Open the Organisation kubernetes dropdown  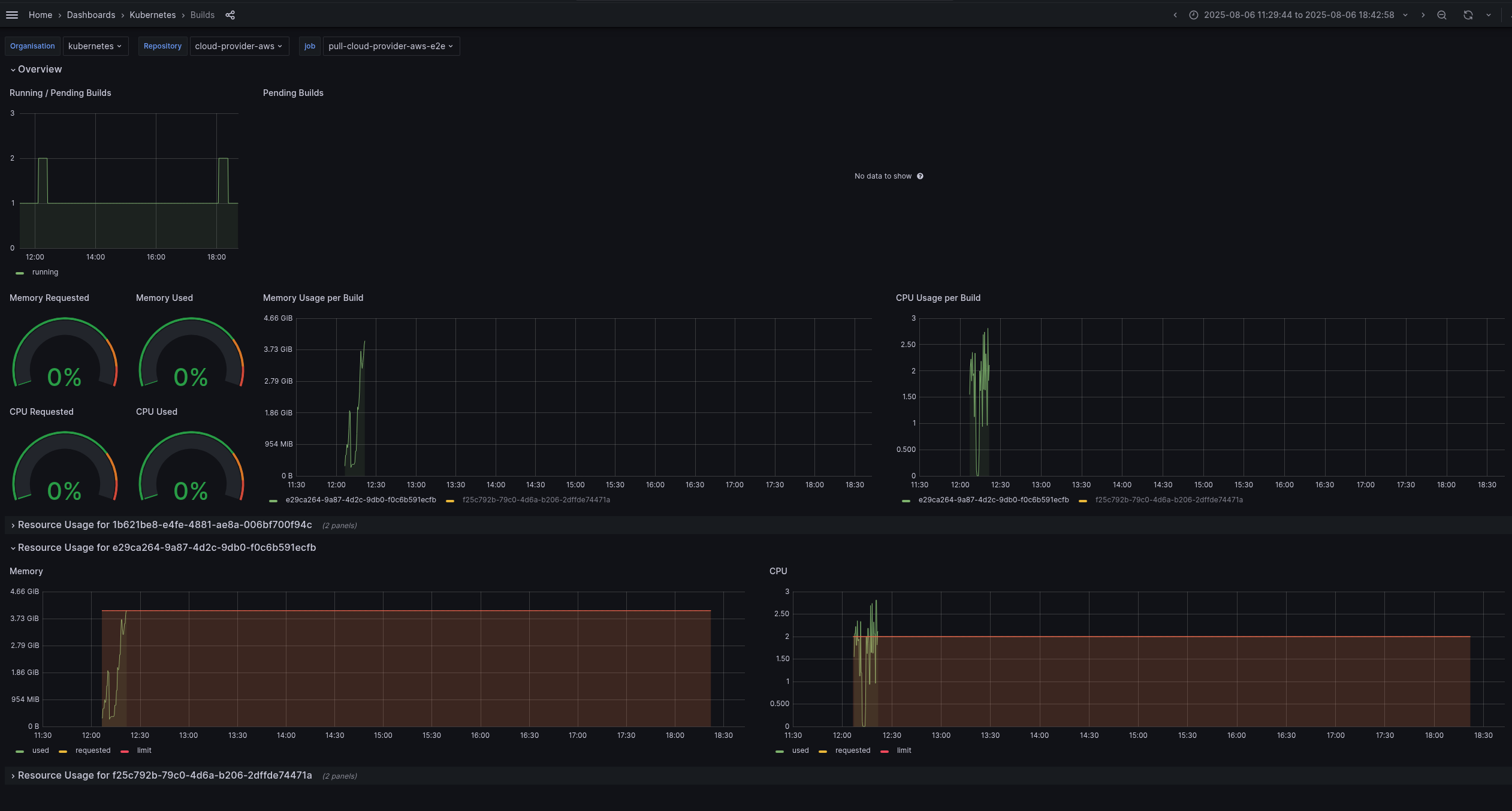click(95, 46)
